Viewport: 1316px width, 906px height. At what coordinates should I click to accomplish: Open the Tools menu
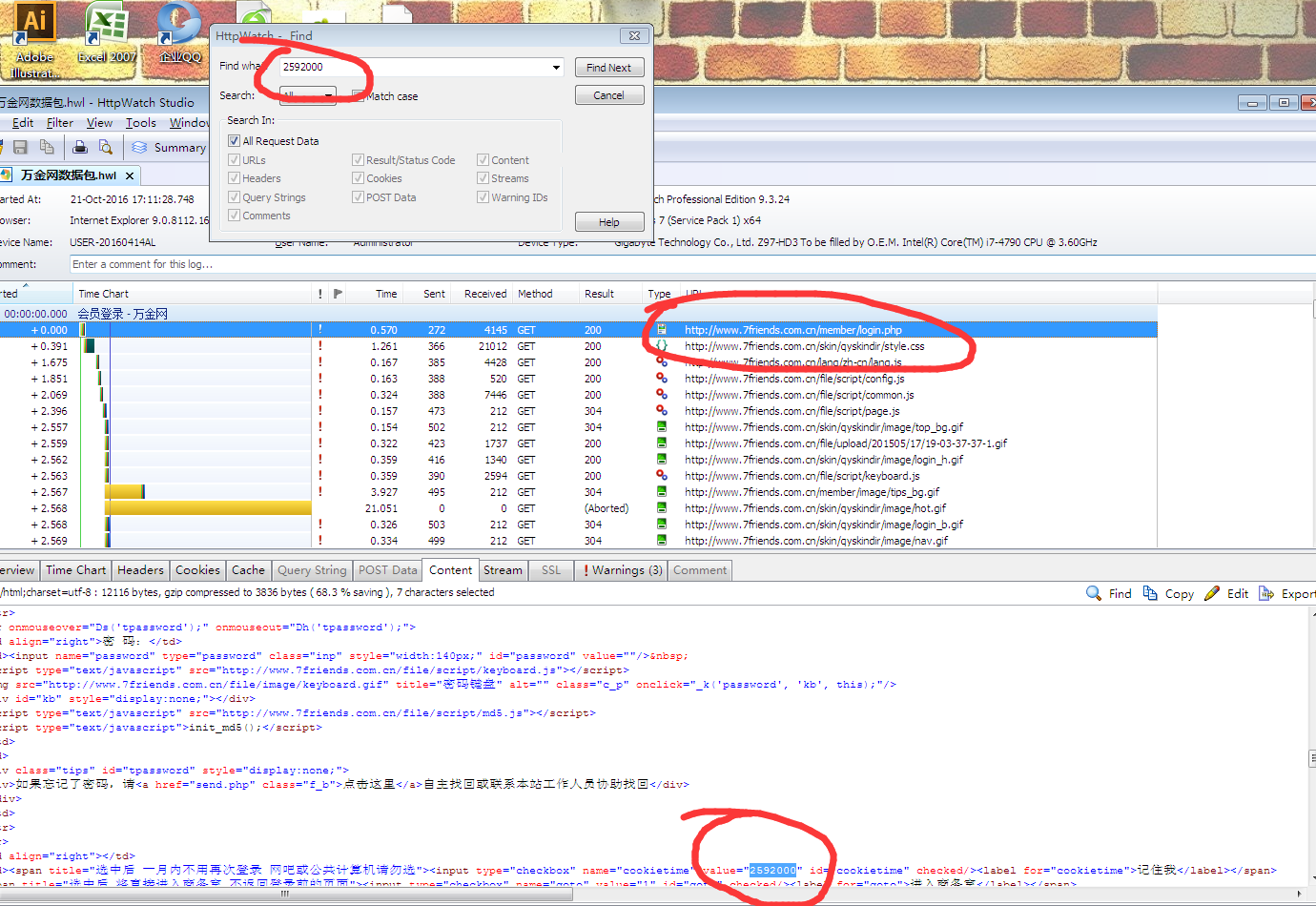coord(140,123)
